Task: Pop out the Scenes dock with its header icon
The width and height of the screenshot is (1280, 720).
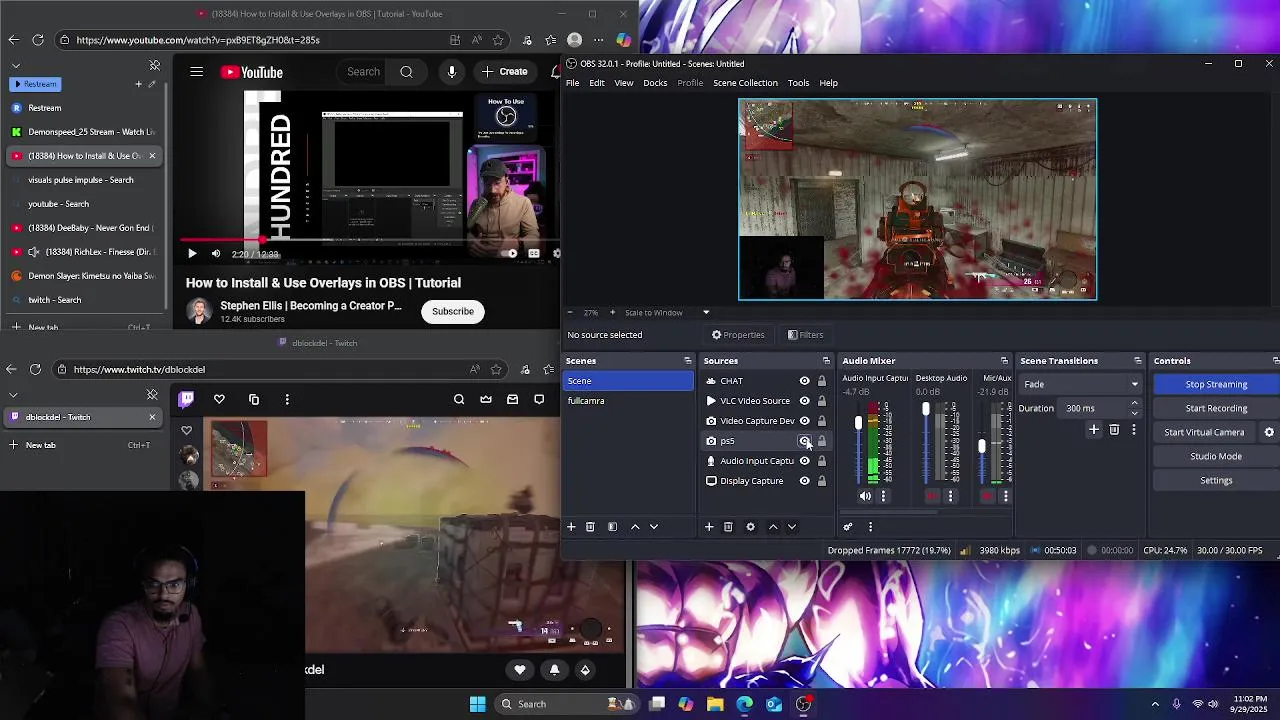Action: (687, 361)
